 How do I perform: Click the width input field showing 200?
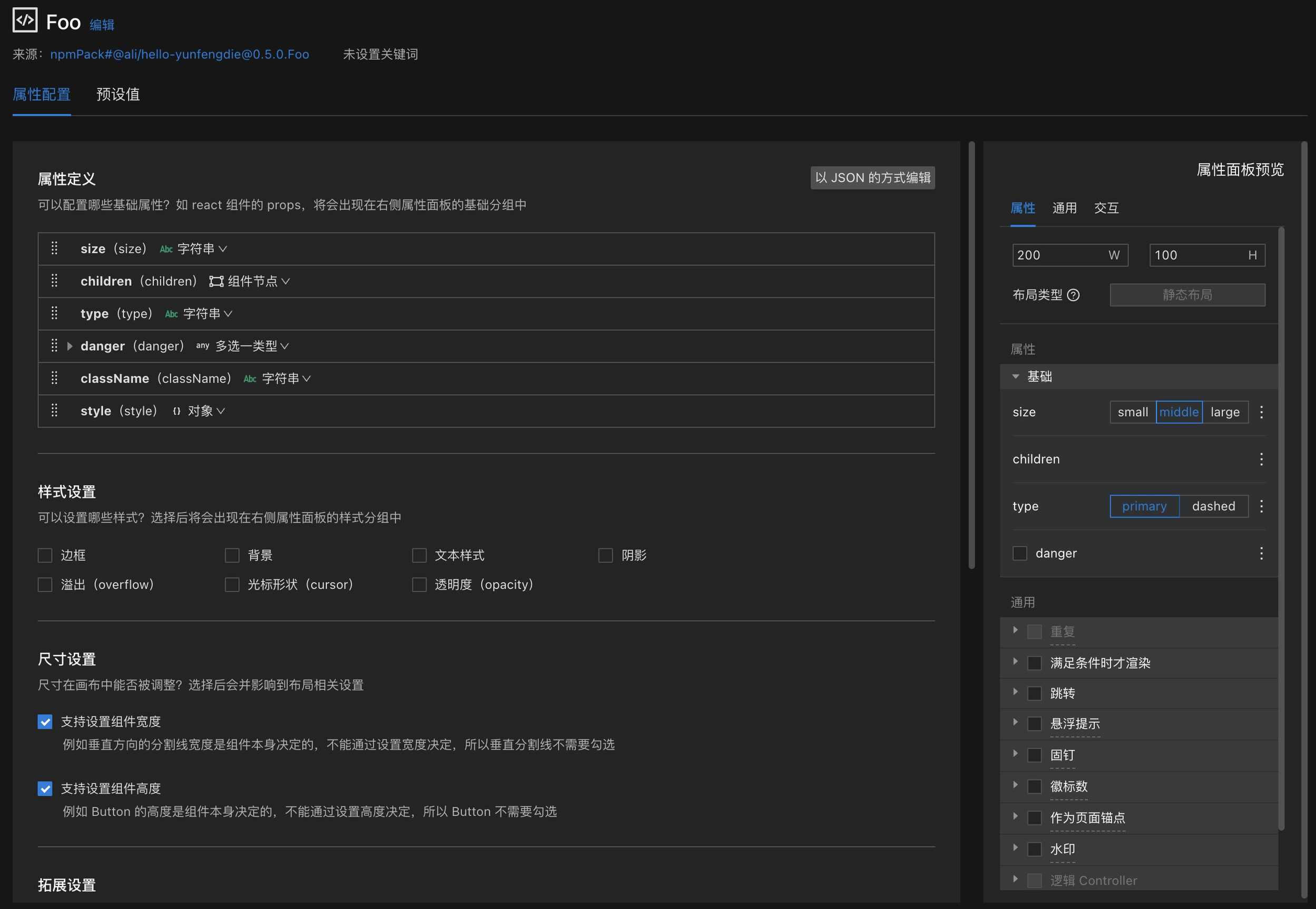1058,255
